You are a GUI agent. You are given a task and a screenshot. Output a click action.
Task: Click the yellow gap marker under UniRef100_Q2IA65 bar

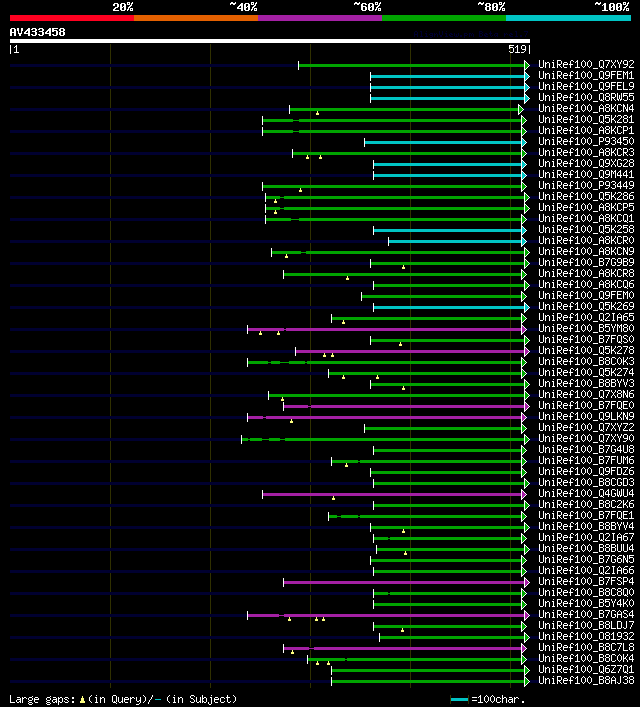click(343, 322)
